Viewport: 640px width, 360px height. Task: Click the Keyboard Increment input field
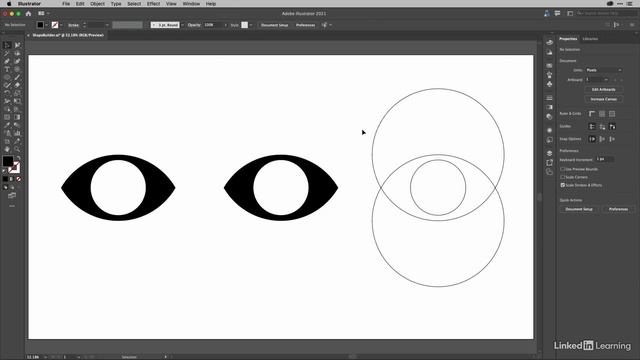pyautogui.click(x=604, y=159)
